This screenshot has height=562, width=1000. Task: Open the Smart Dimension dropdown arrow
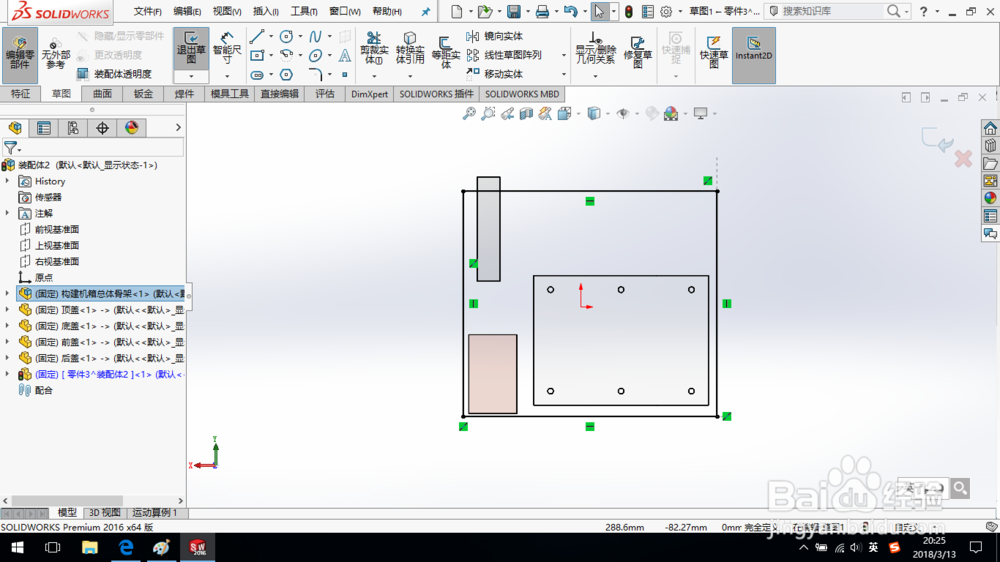click(227, 77)
